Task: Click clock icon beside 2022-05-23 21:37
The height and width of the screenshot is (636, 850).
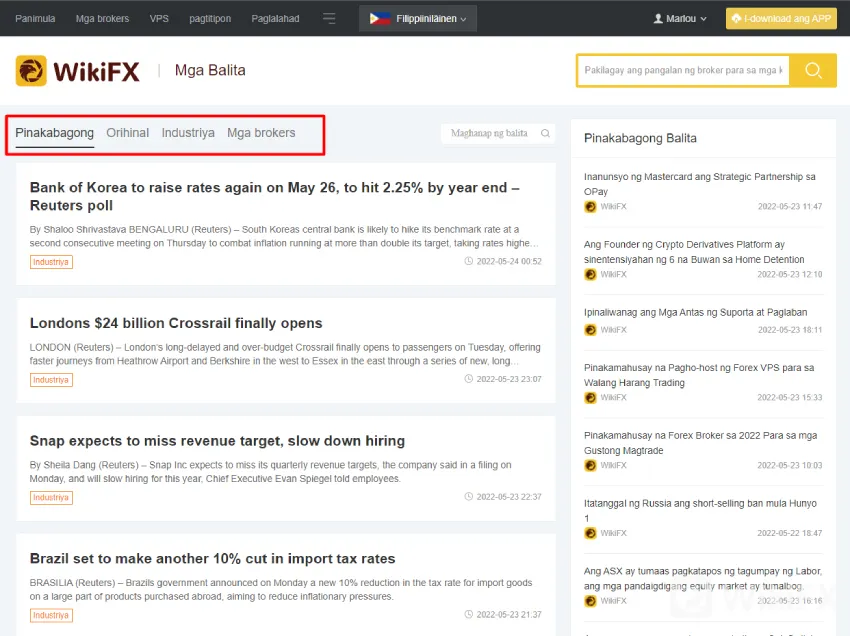Action: pos(469,614)
